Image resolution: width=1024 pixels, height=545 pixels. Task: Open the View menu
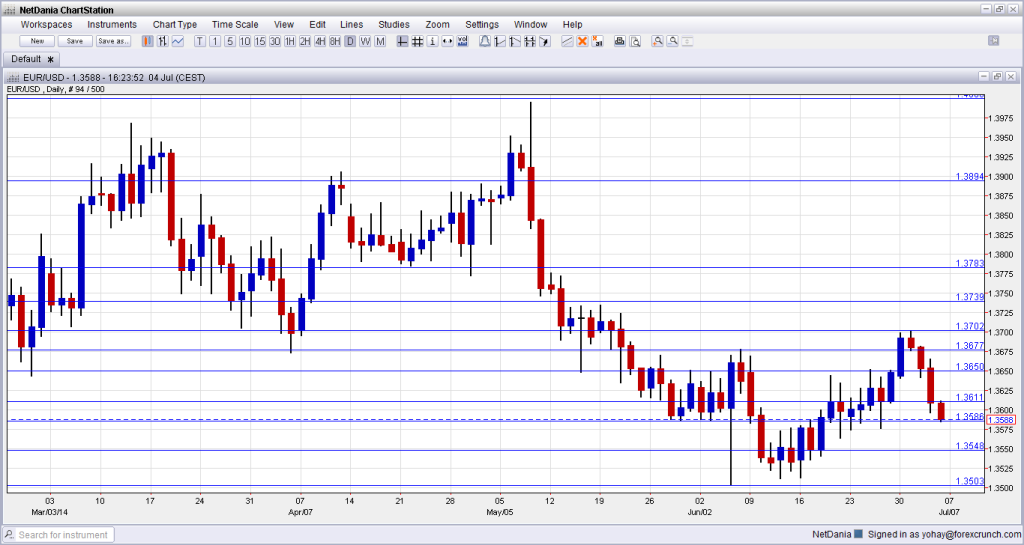tap(283, 25)
